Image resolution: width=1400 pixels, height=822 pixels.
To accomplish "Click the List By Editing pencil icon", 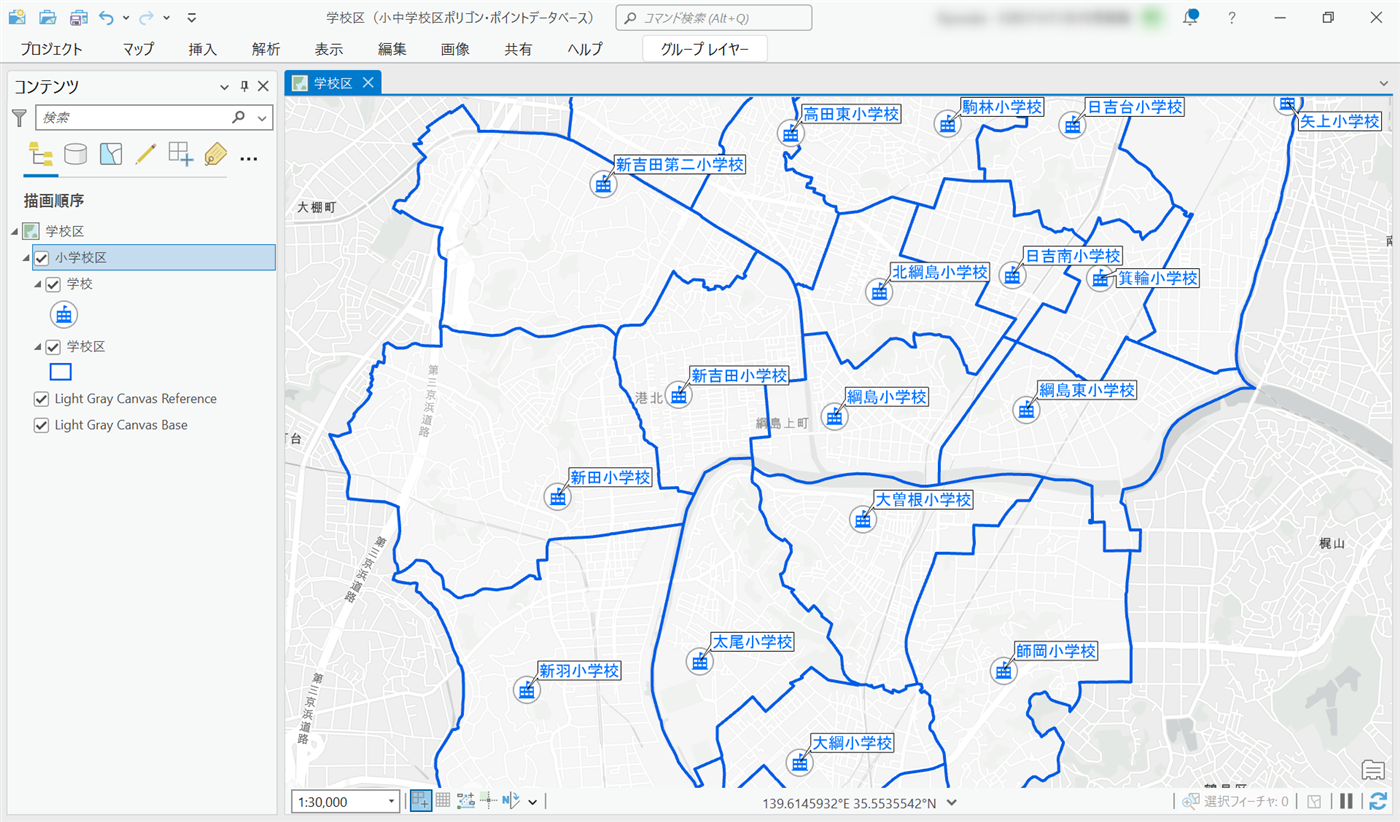I will [145, 154].
